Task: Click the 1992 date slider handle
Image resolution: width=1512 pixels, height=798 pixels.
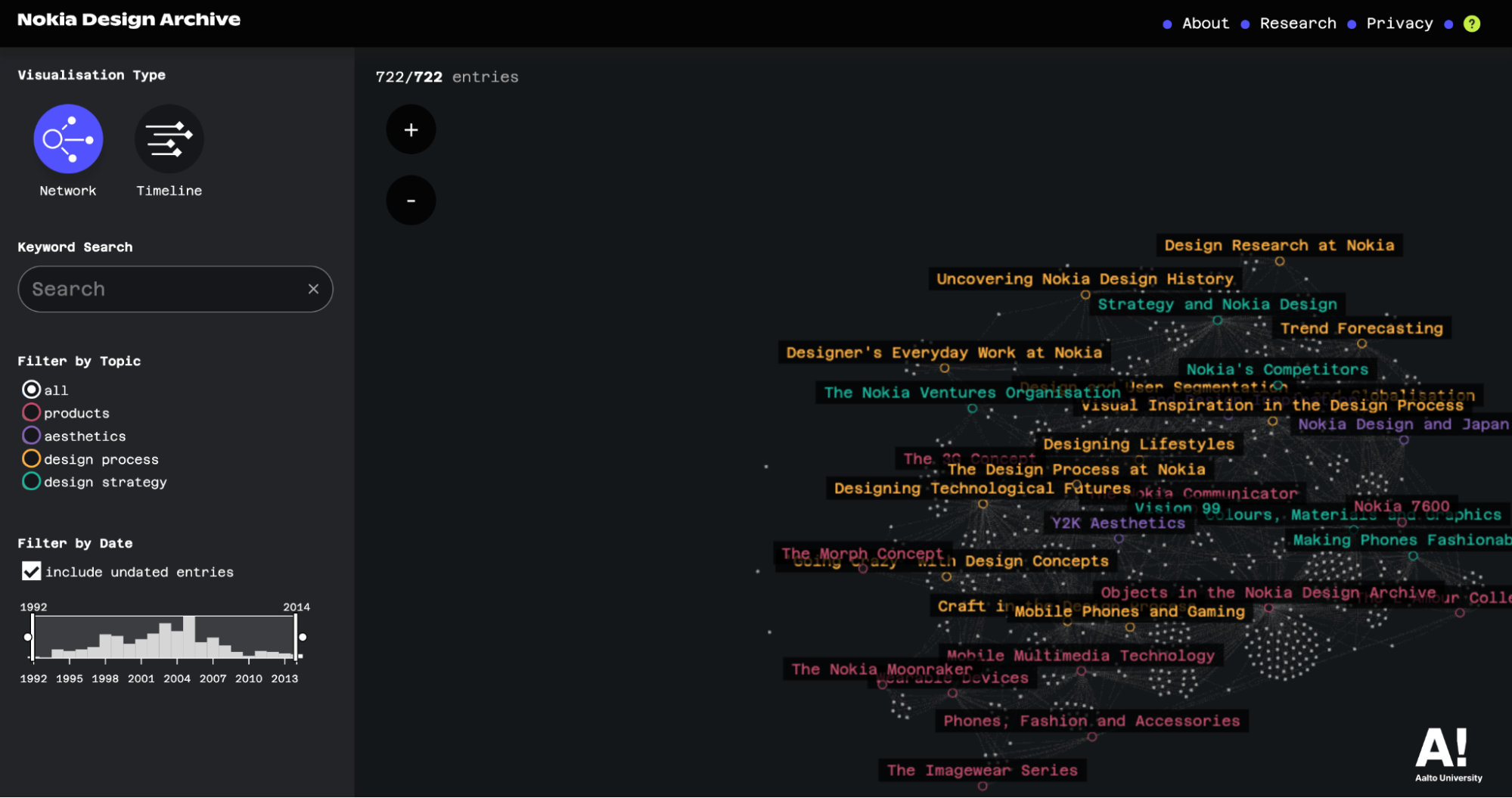Action: pos(29,637)
